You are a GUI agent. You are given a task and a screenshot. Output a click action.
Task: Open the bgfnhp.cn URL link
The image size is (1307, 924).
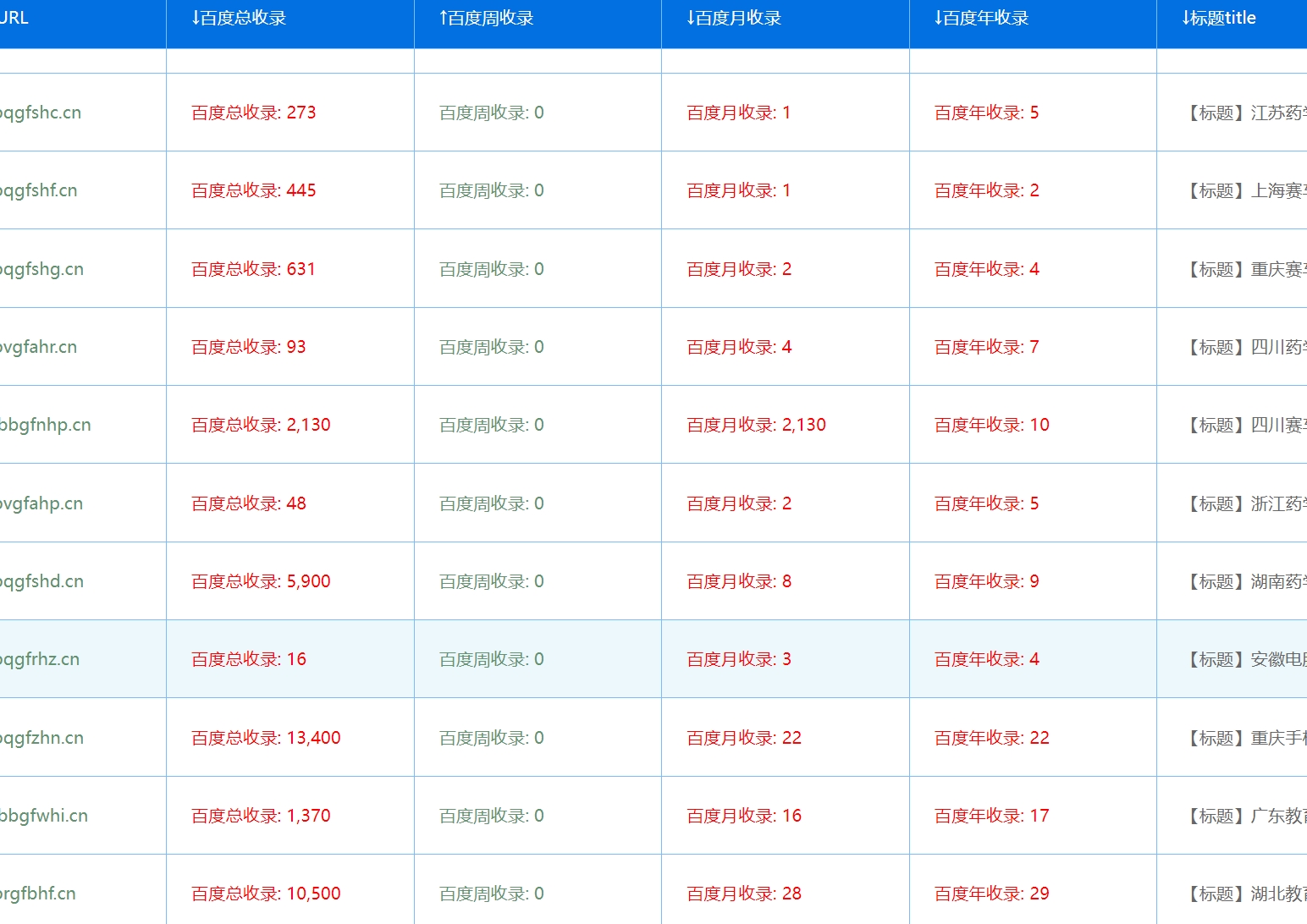tap(46, 425)
